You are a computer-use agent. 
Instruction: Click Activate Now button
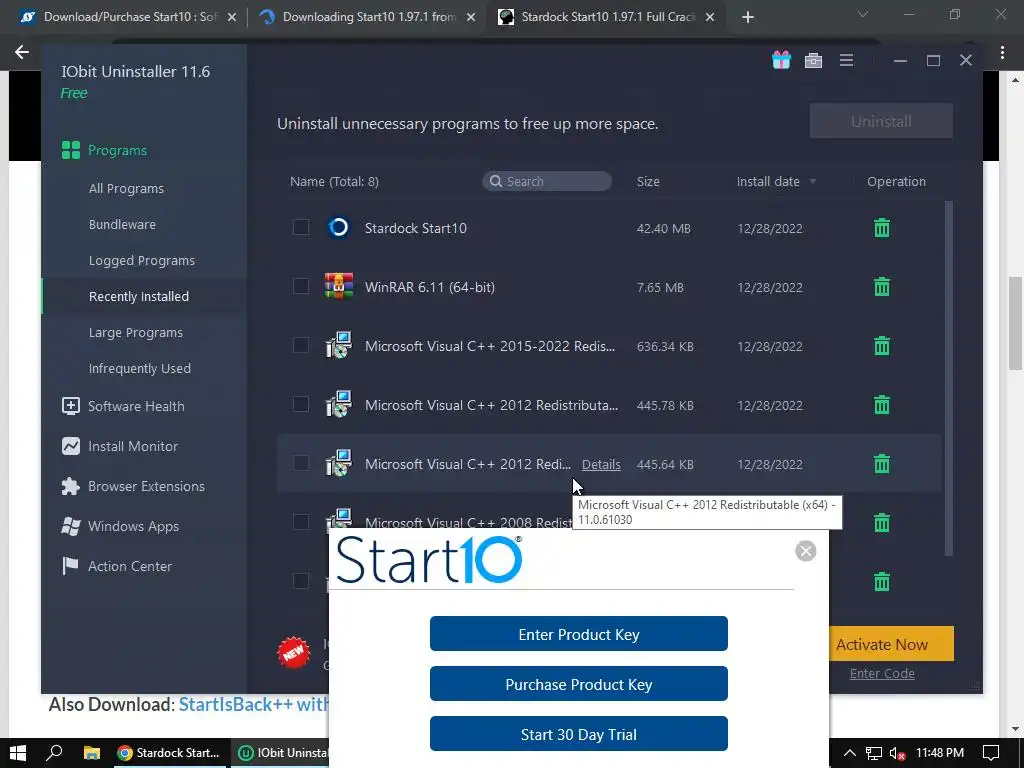click(x=891, y=644)
